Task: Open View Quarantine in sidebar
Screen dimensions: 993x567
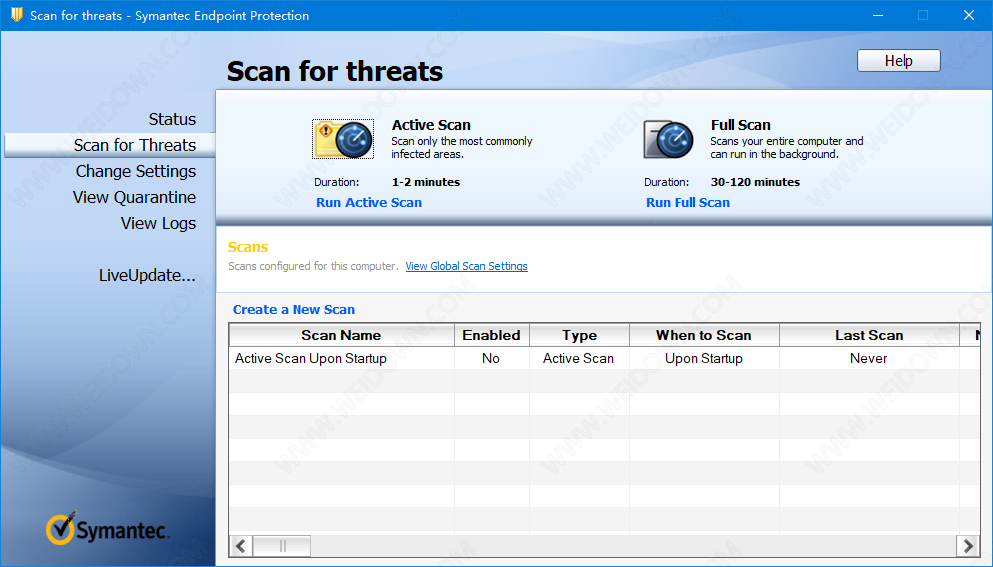Action: coord(134,198)
